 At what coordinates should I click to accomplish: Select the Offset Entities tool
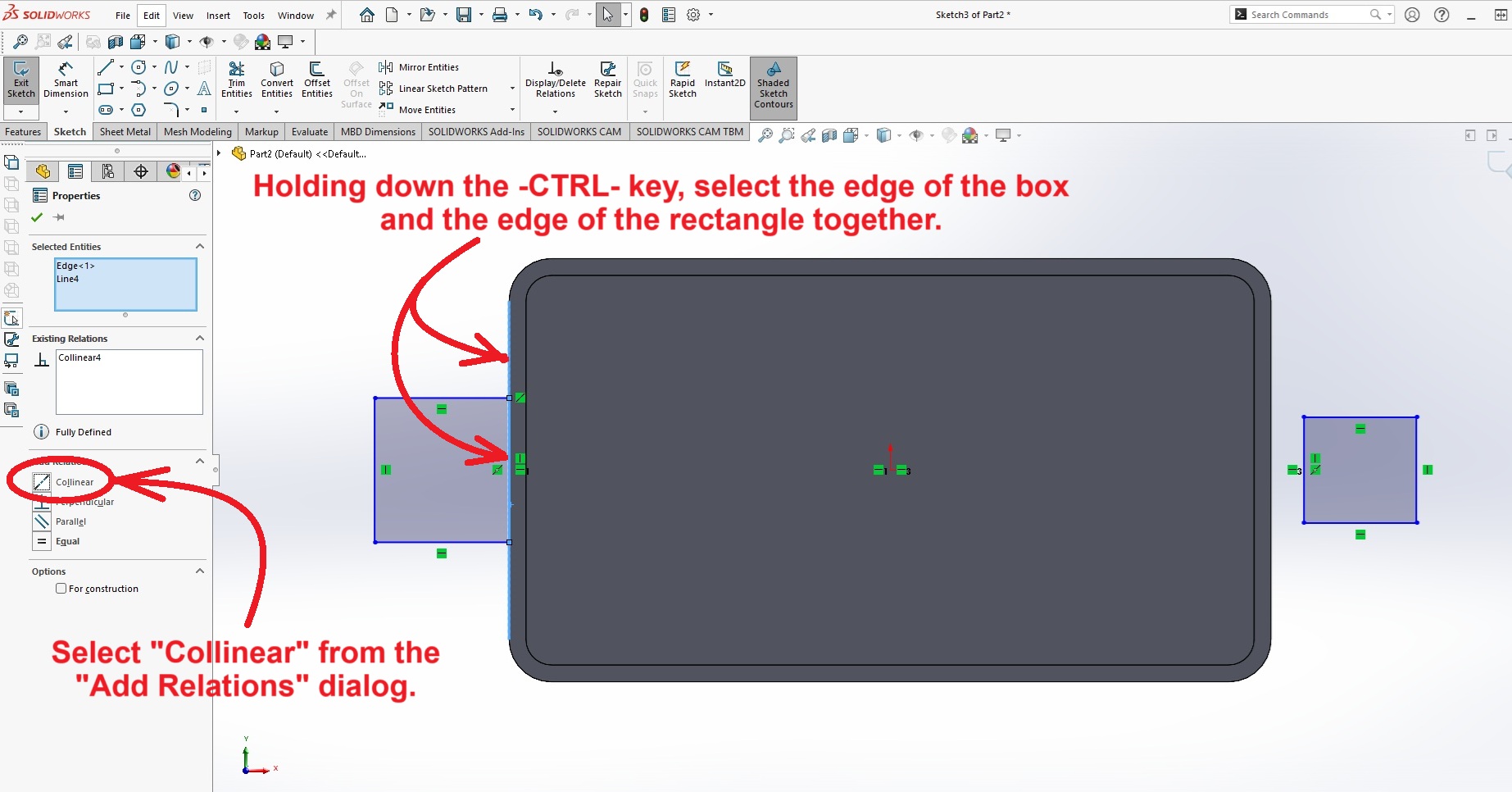tap(316, 80)
